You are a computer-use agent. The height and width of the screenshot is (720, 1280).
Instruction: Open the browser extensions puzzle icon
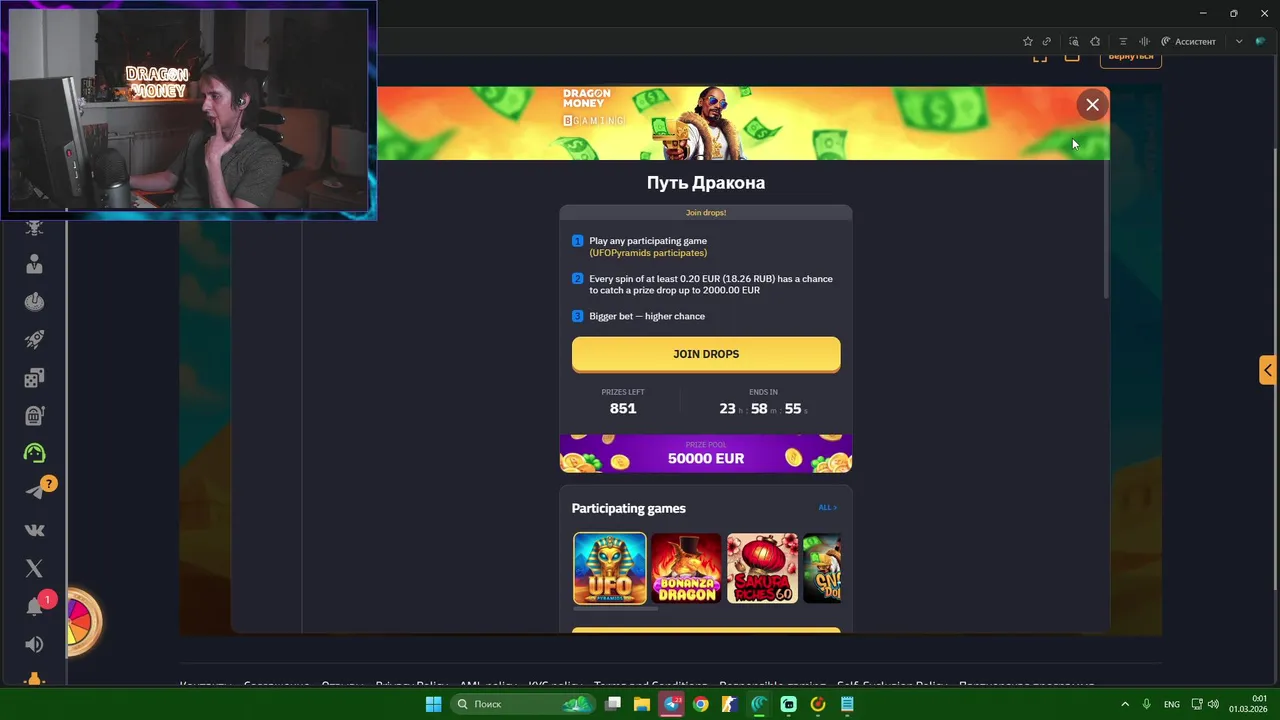(1095, 41)
